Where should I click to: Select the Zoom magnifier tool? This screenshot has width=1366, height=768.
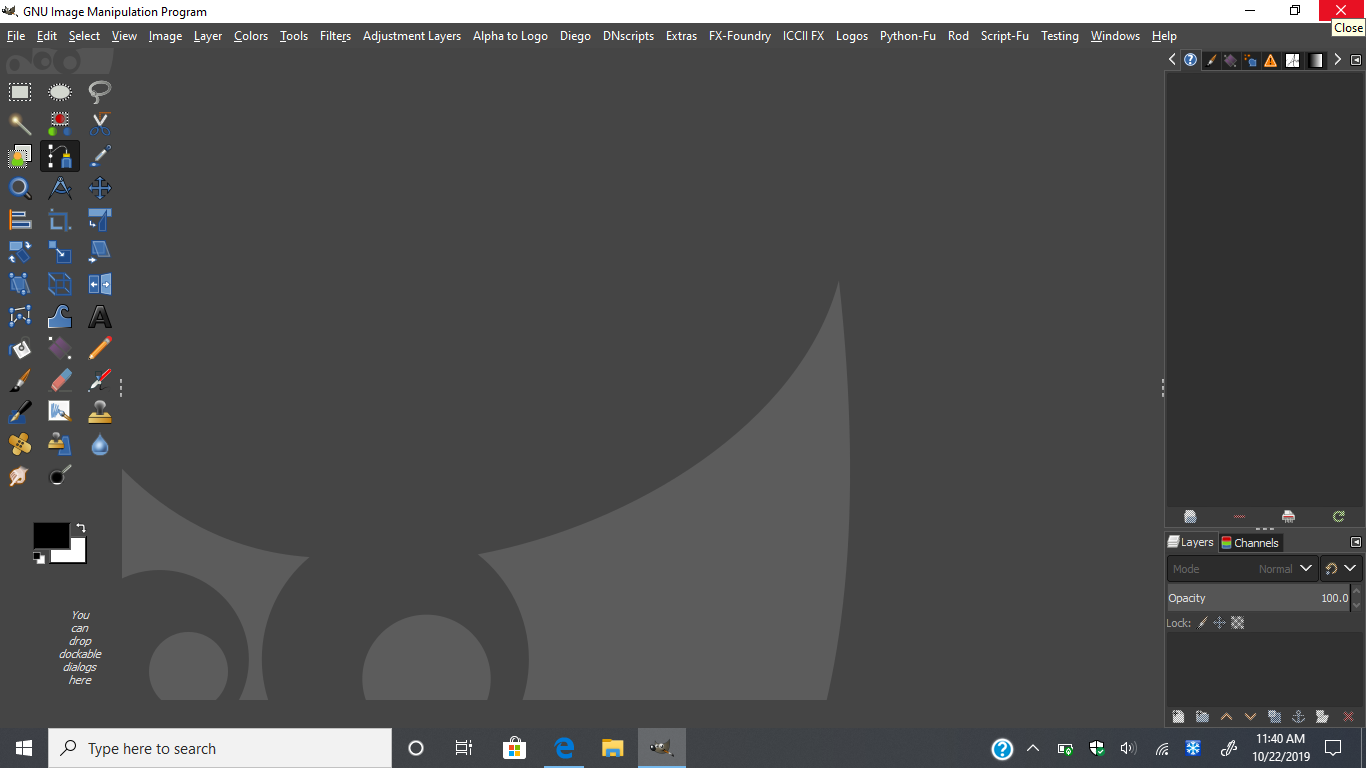(x=20, y=188)
